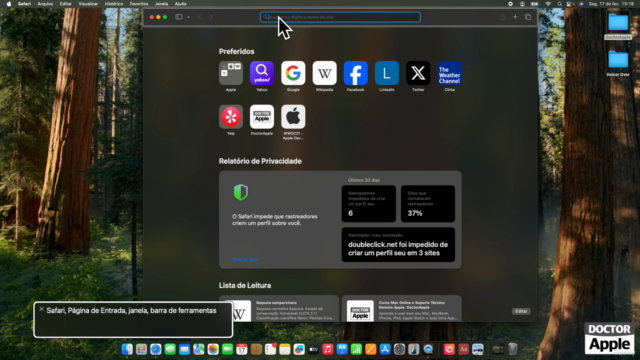The height and width of the screenshot is (360, 640).
Task: Open the Google favorite
Action: 293,73
